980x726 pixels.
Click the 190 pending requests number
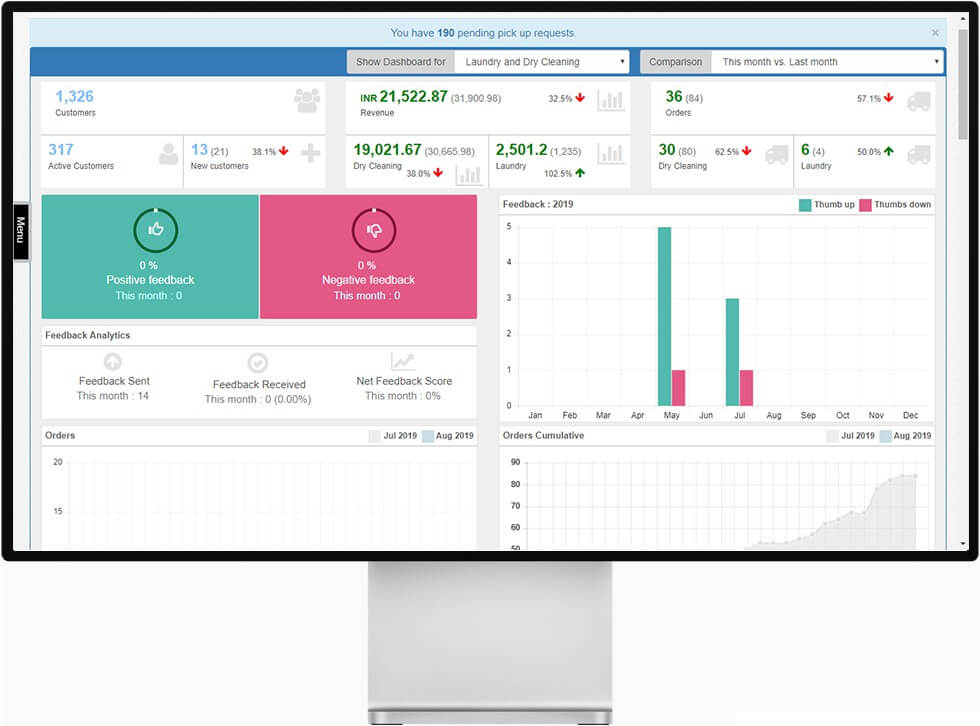(x=446, y=32)
